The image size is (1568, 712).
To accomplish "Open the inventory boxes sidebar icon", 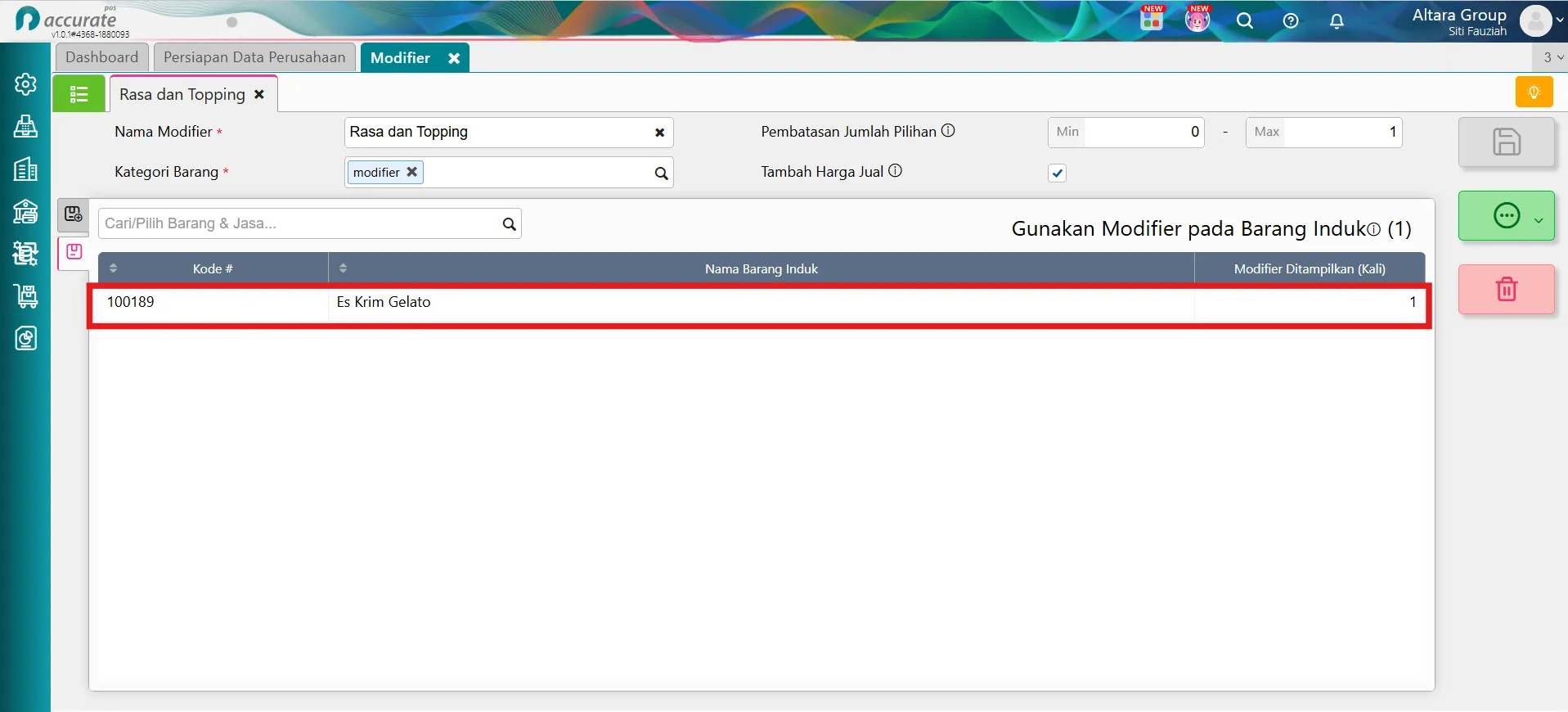I will pyautogui.click(x=25, y=254).
